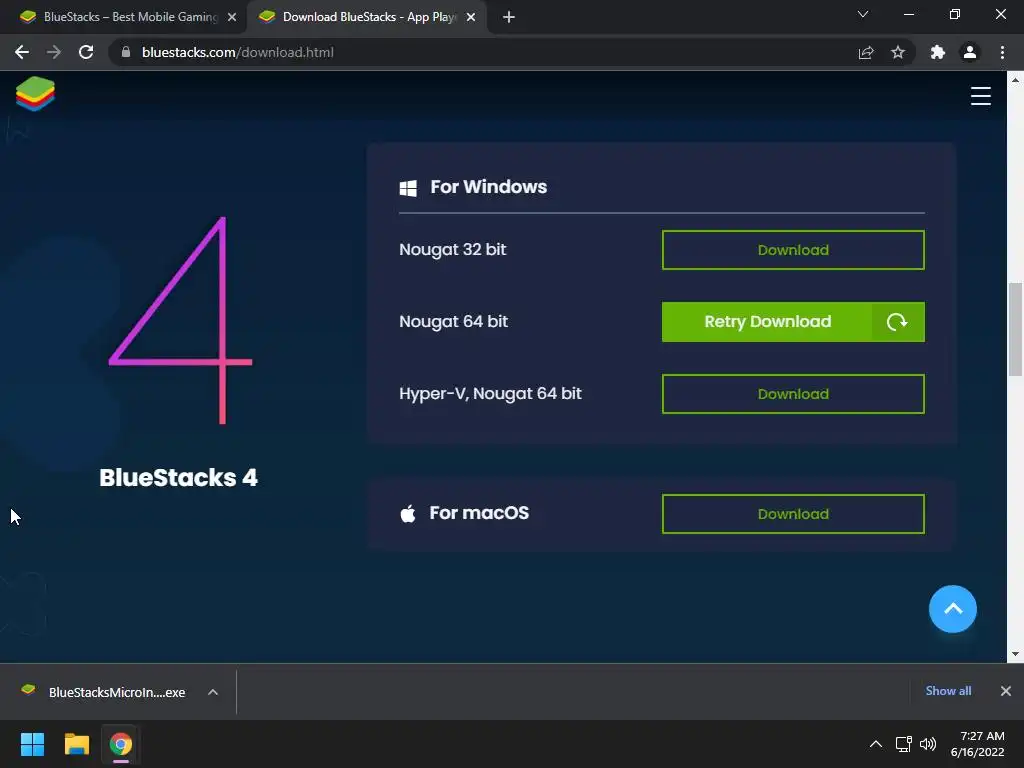Download the Hyper-V, Nougat 64 bit version
The image size is (1024, 768).
pos(793,394)
